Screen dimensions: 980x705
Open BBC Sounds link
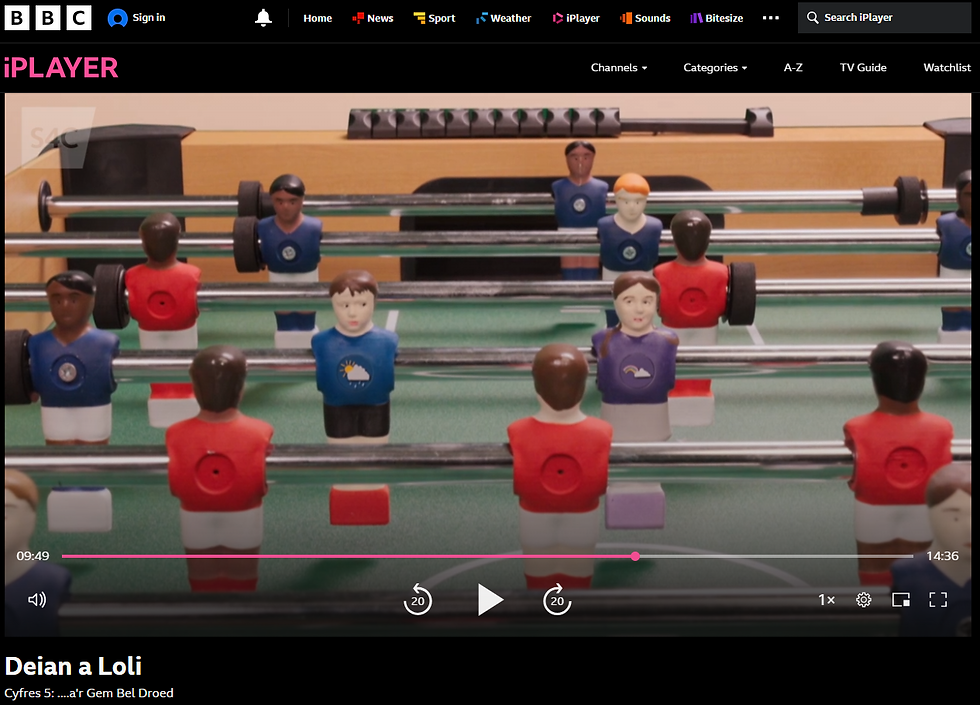645,18
